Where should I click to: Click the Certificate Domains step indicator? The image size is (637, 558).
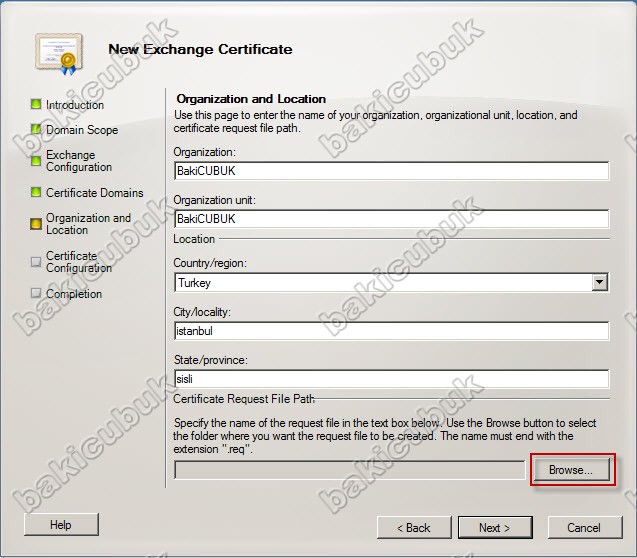click(36, 192)
